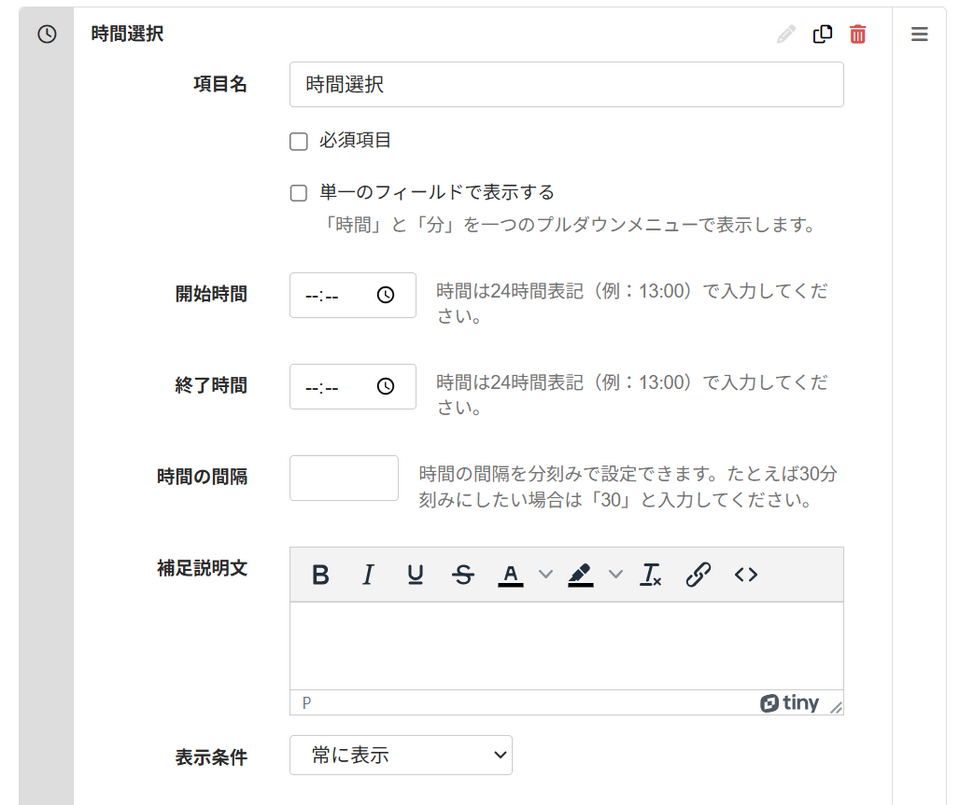The image size is (960, 805).
Task: Apply strikethrough formatting in the editor
Action: [463, 575]
